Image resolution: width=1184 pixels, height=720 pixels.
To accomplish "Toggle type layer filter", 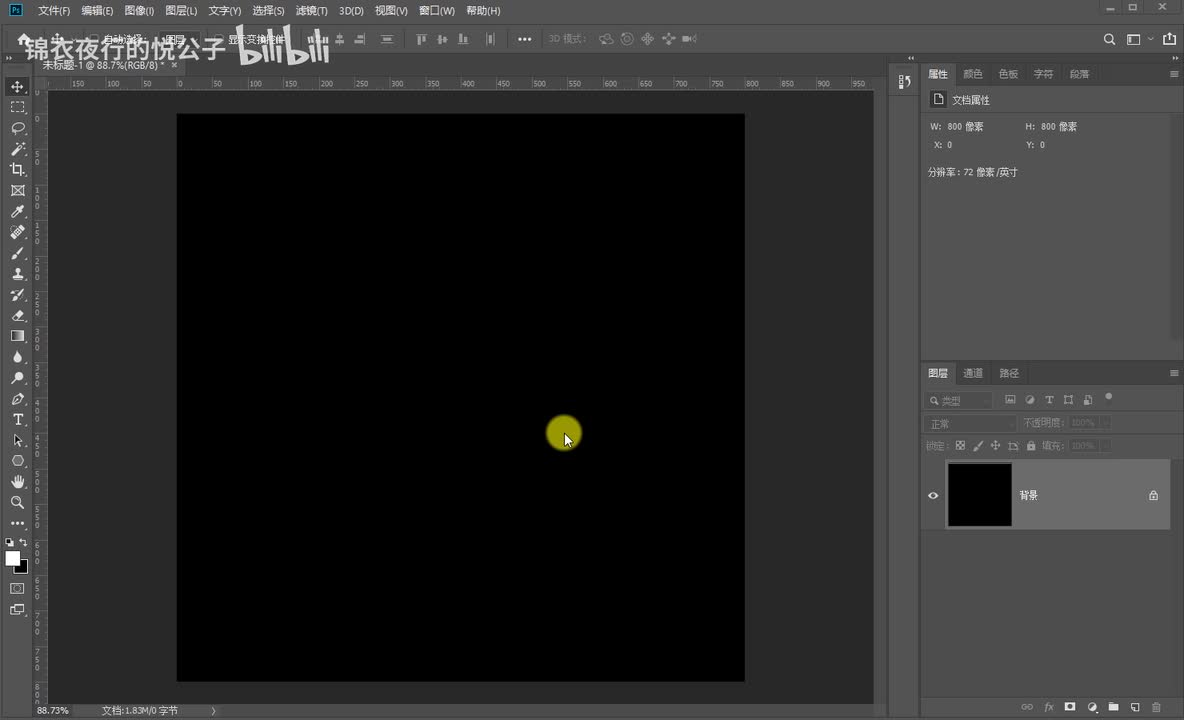I will [x=1049, y=399].
